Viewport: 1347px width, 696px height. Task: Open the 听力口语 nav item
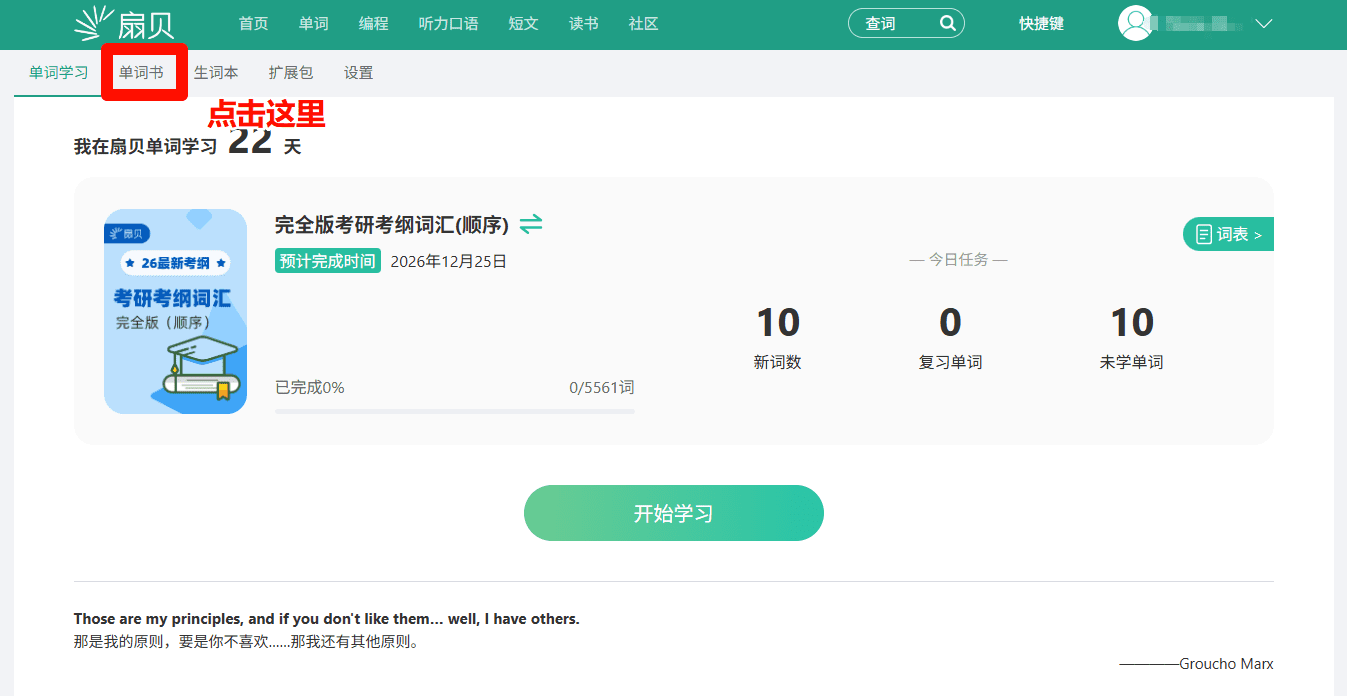(x=448, y=24)
